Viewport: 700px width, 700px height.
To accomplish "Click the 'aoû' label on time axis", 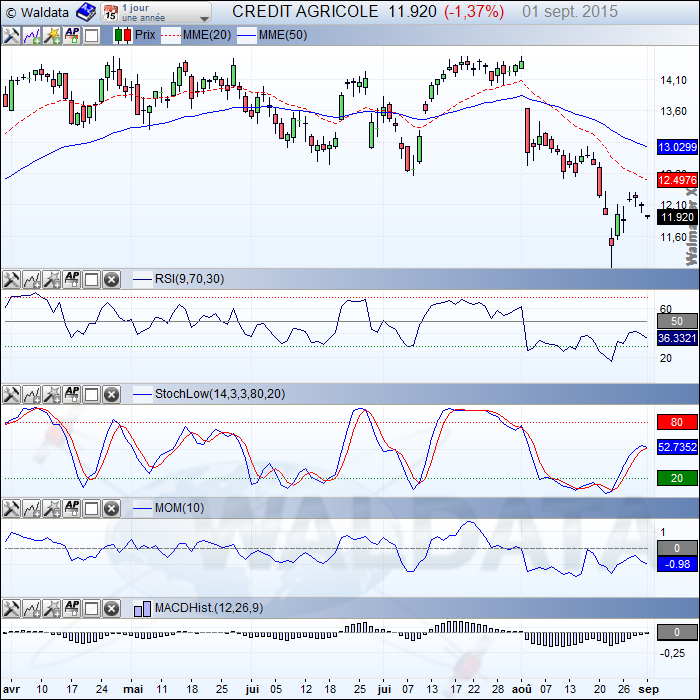I will [521, 689].
